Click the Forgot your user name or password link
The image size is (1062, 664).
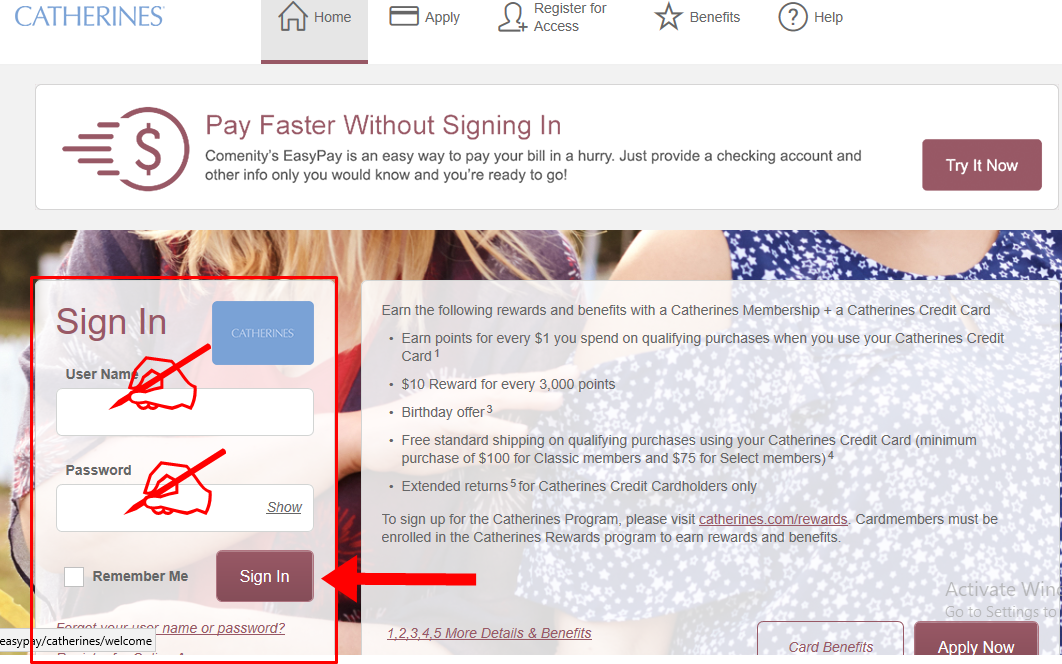pos(171,628)
